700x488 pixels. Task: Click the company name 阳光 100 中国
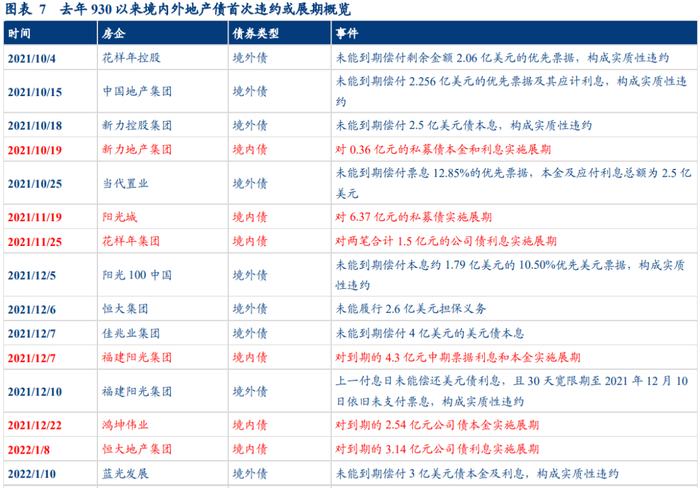click(x=137, y=275)
